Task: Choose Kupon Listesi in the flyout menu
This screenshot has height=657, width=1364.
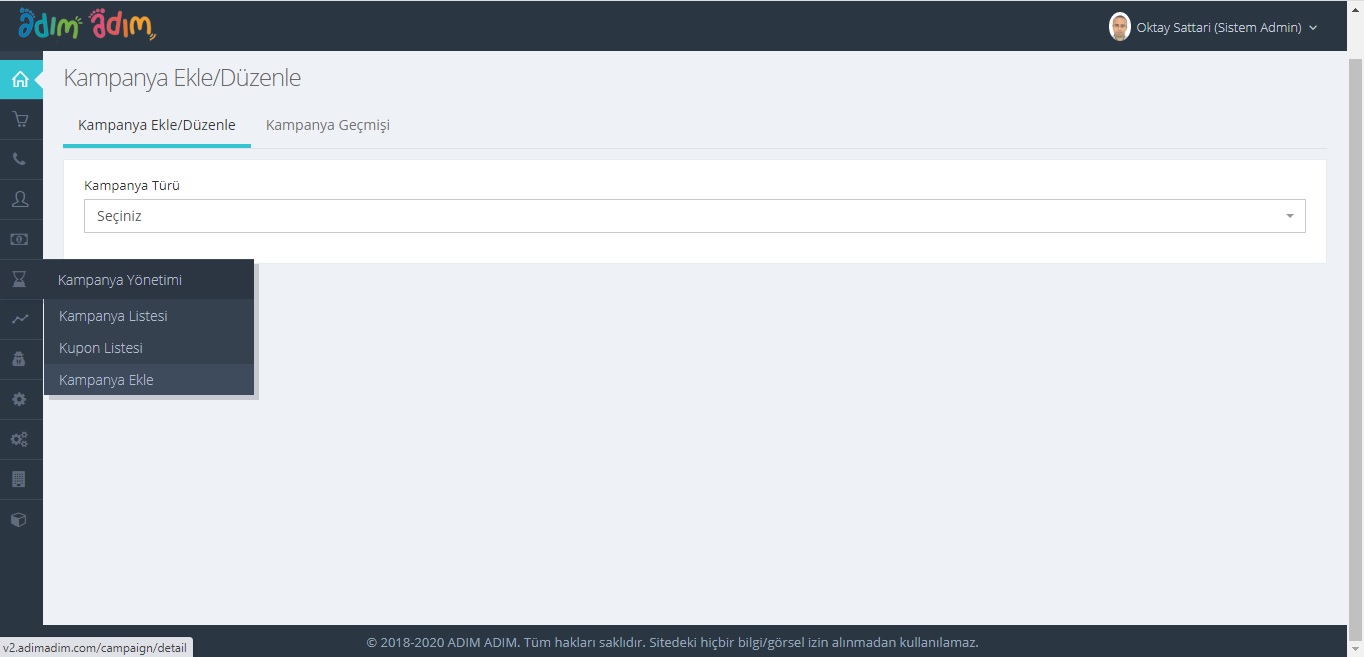Action: pos(101,348)
